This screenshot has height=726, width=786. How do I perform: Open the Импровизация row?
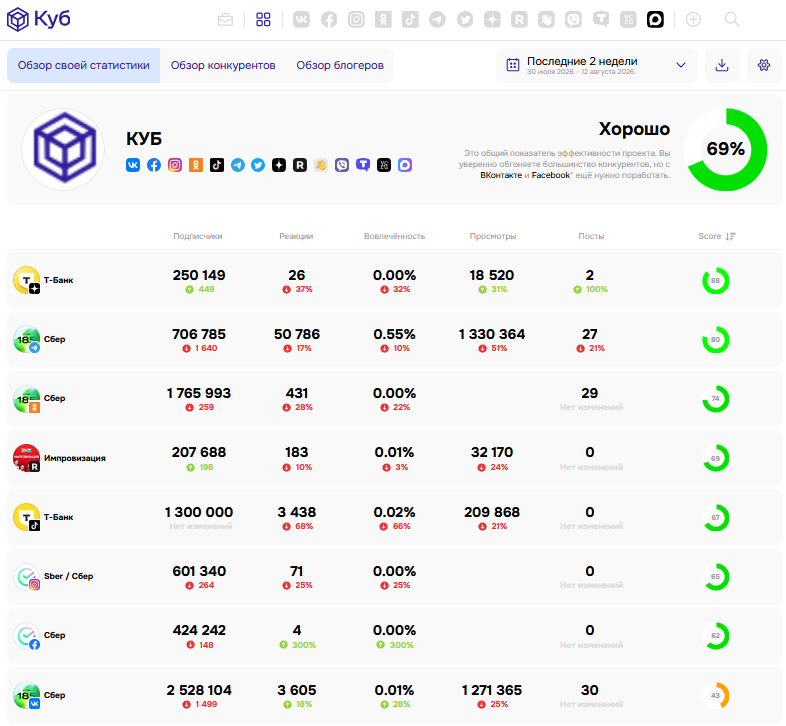click(x=394, y=458)
